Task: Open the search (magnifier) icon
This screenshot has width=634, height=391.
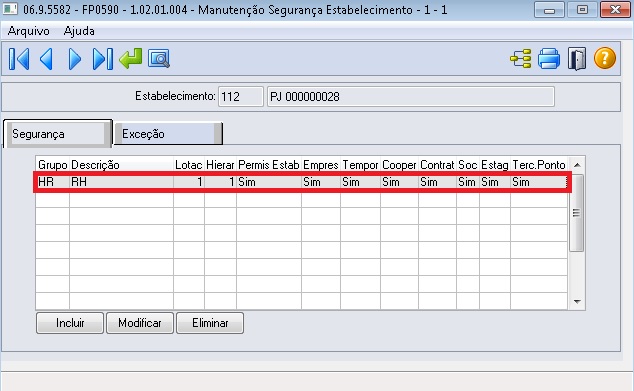Action: pyautogui.click(x=159, y=59)
